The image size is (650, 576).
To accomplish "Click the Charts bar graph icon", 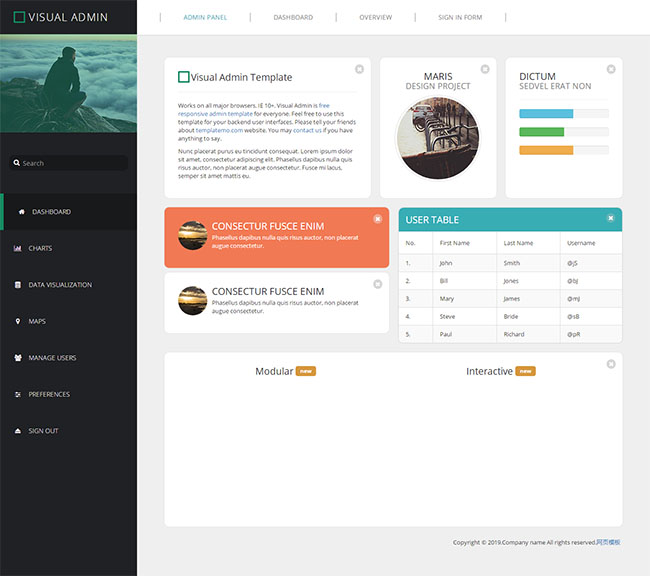I will point(18,248).
